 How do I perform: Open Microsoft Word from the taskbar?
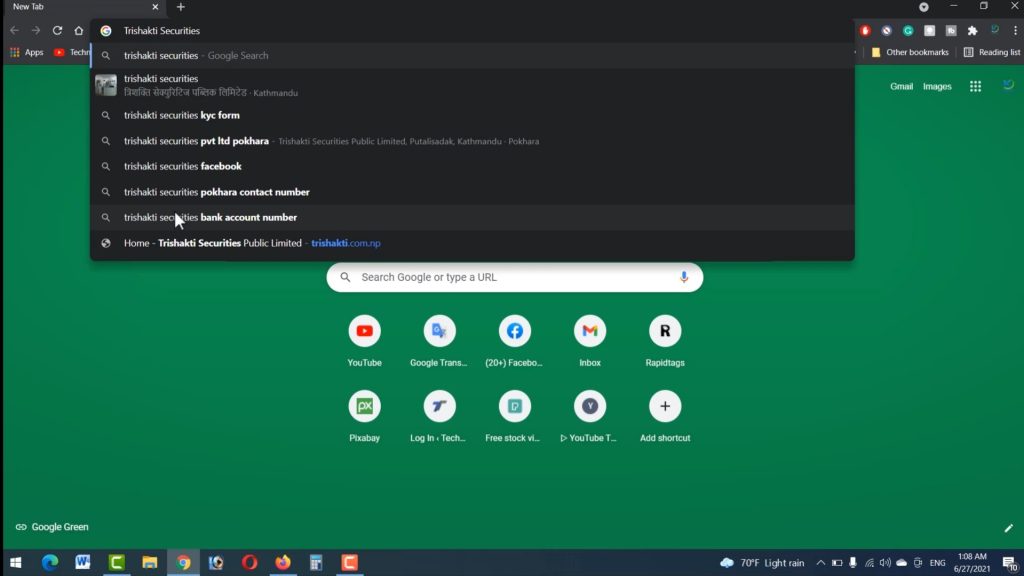point(83,562)
